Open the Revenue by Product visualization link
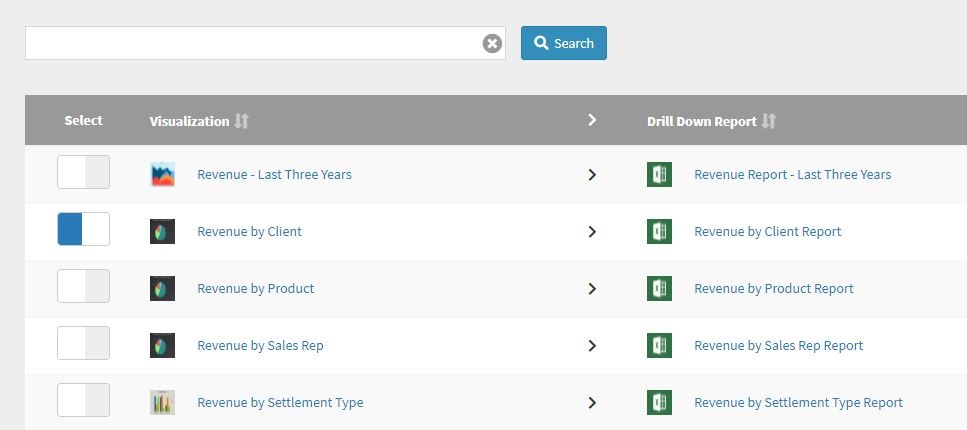This screenshot has width=967, height=430. (x=255, y=288)
